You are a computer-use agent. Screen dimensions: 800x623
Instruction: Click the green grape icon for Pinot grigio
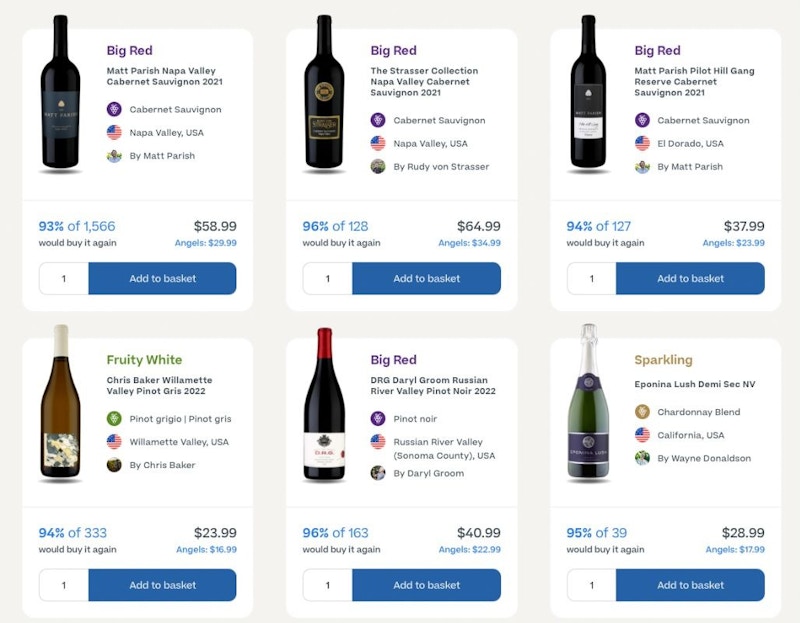[x=114, y=419]
